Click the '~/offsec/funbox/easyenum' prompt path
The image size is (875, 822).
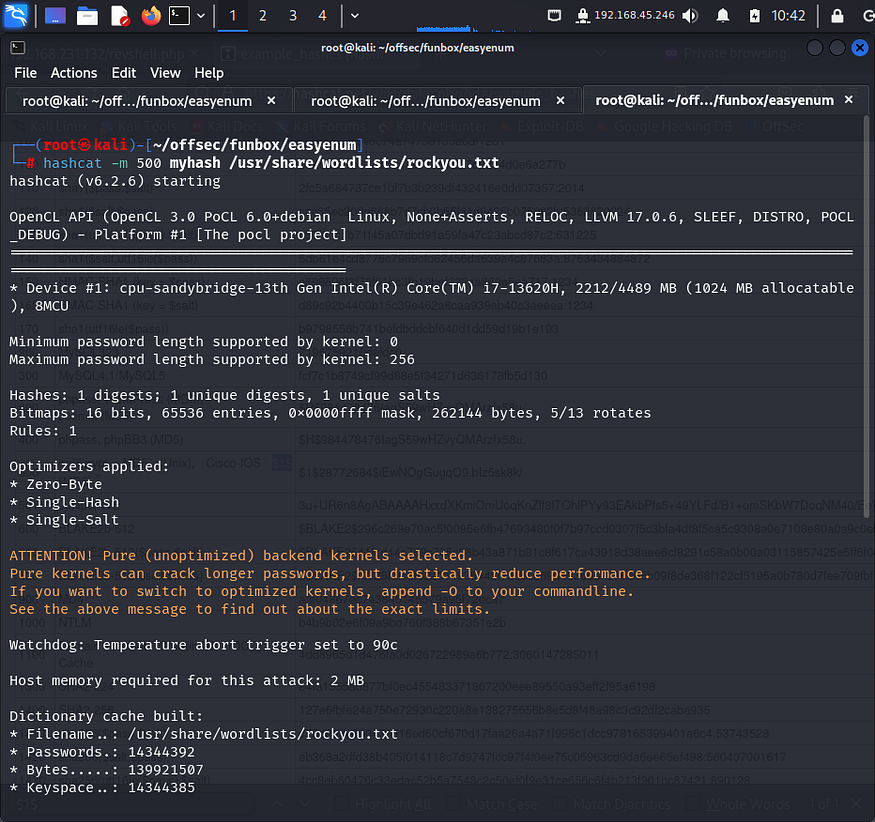pyautogui.click(x=254, y=145)
